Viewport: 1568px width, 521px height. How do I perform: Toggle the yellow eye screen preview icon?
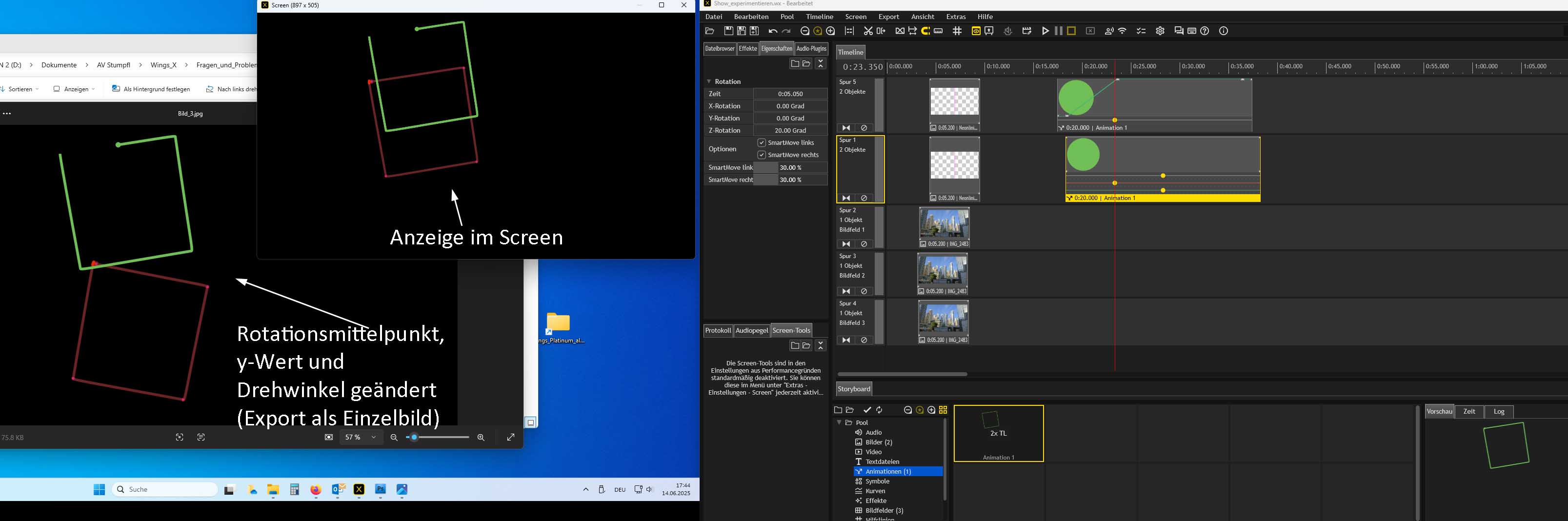[x=976, y=31]
